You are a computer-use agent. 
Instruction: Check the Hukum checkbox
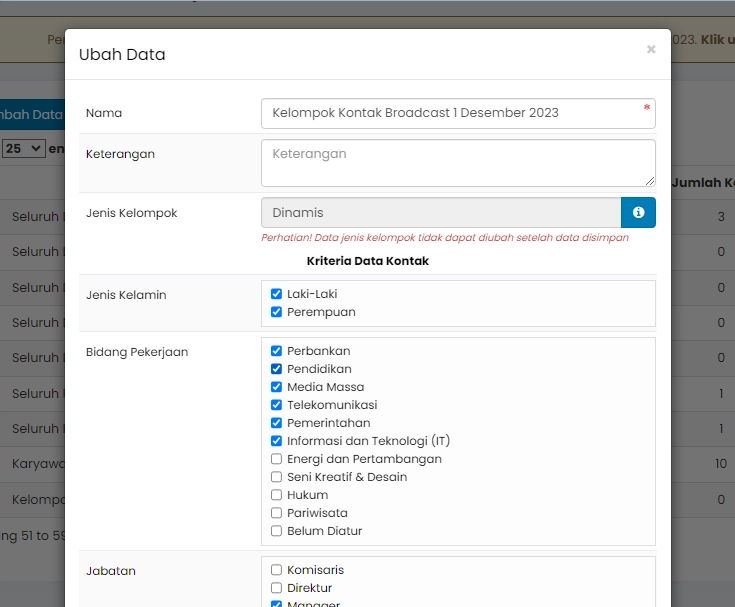277,495
